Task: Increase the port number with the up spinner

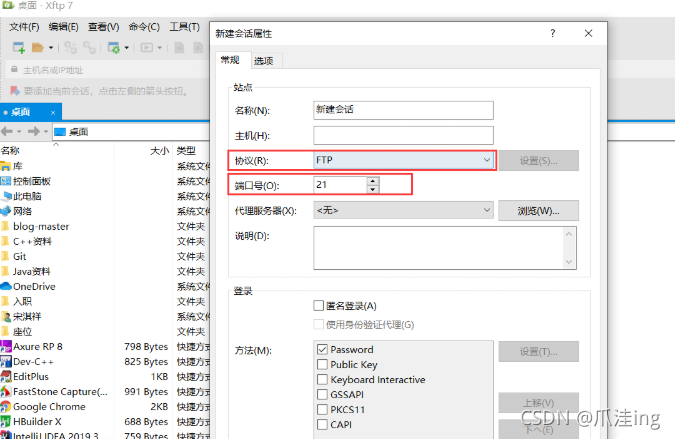Action: (x=373, y=181)
